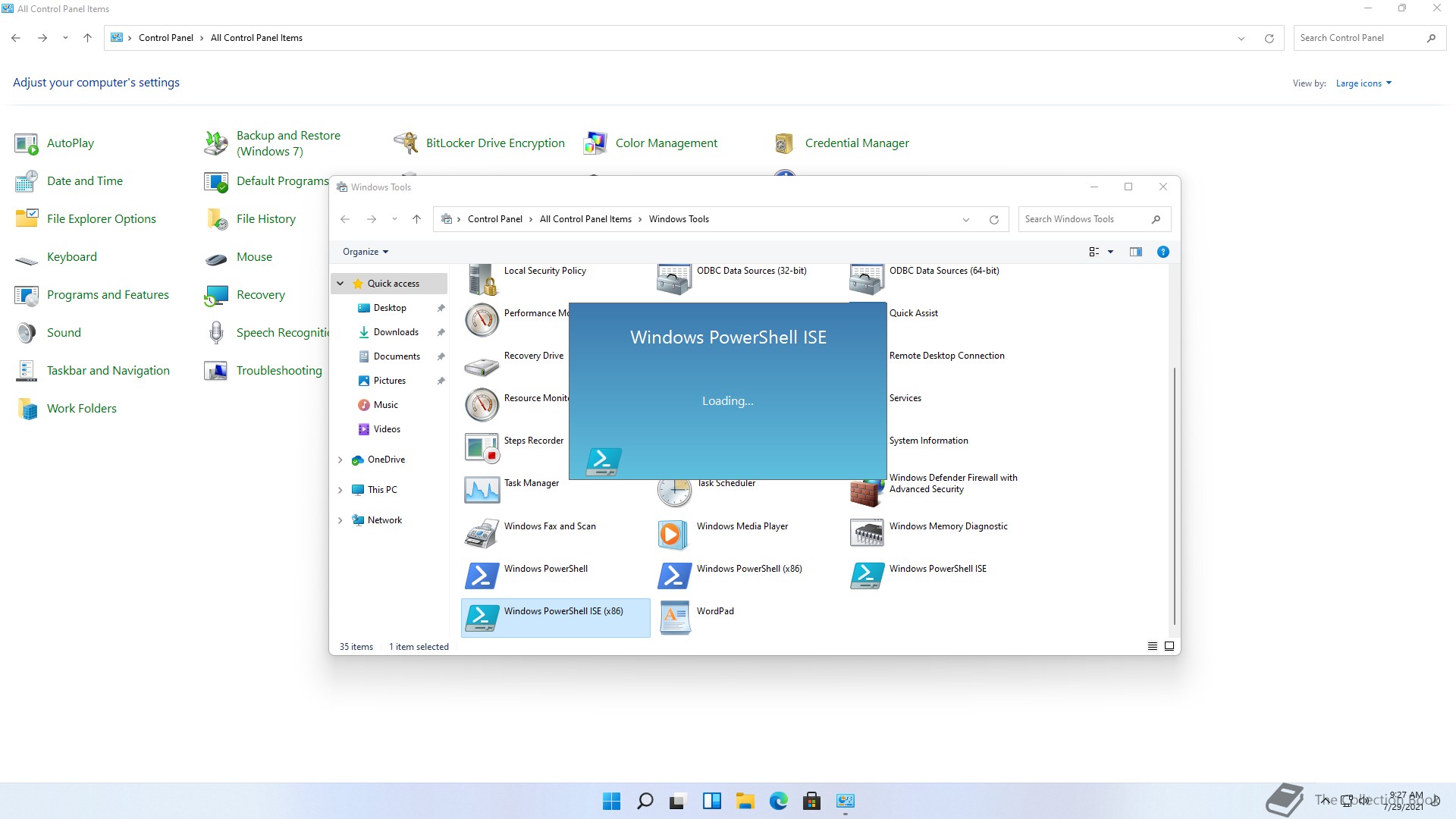Select Videos in the navigation pane
Viewport: 1456px width, 819px height.
[387, 429]
